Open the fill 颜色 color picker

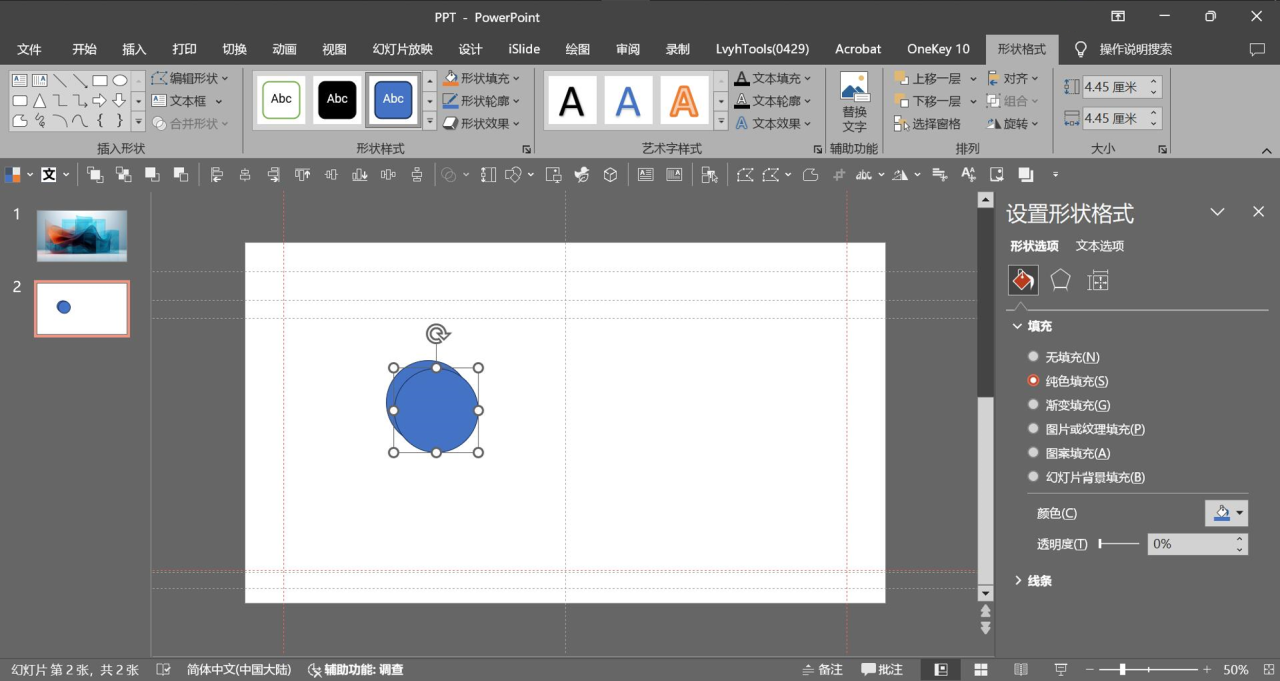coord(1226,513)
